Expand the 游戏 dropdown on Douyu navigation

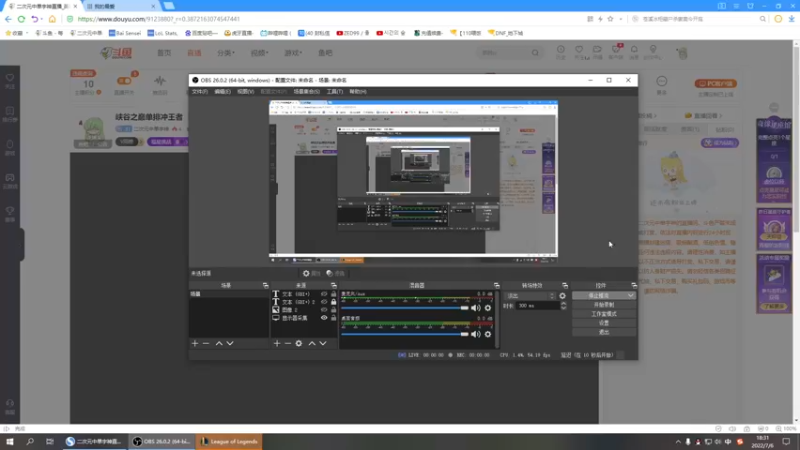click(293, 53)
